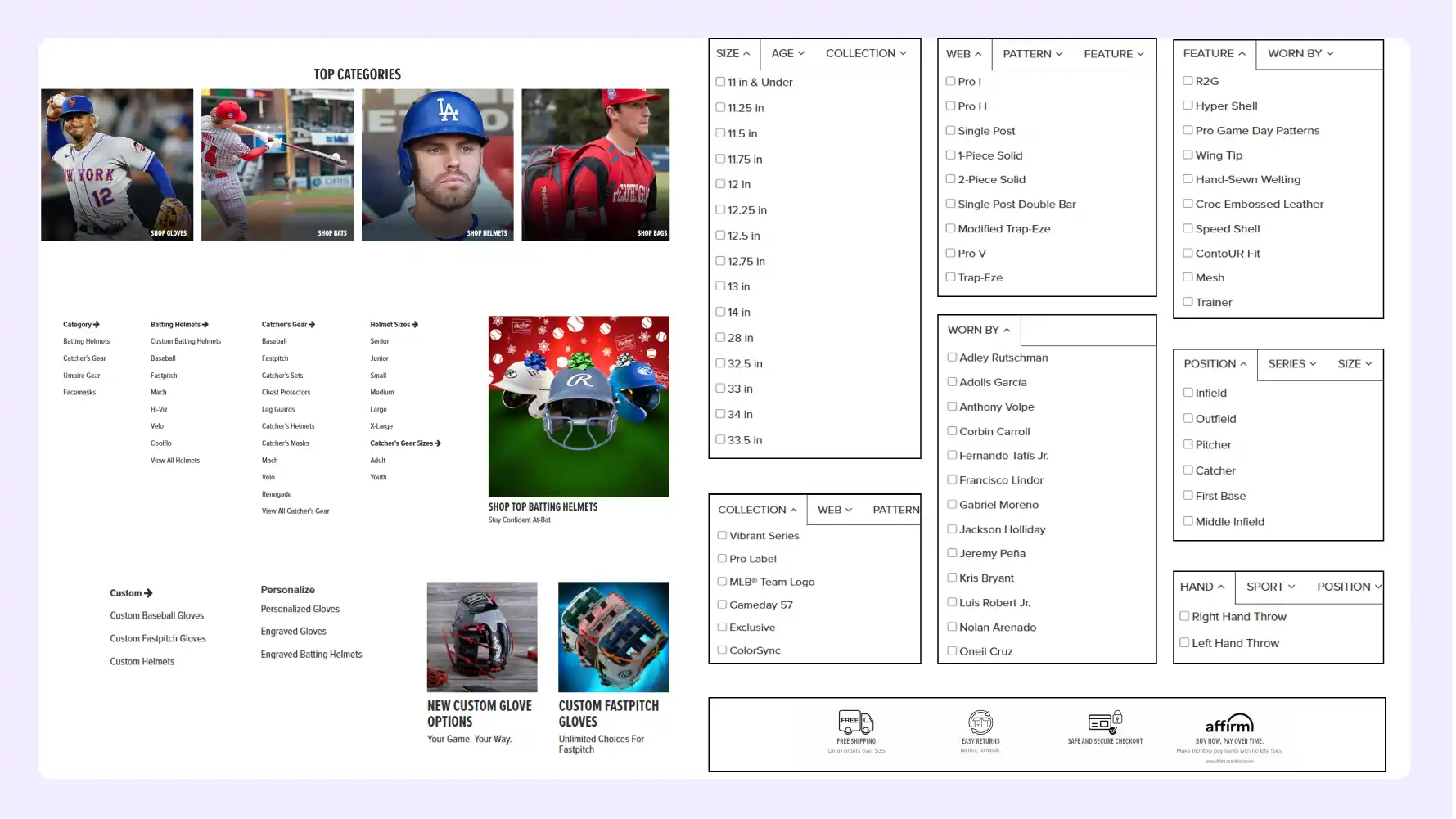This screenshot has width=1456, height=819.
Task: Expand PATTERN dropdown next to FEATURE
Action: click(x=1033, y=54)
